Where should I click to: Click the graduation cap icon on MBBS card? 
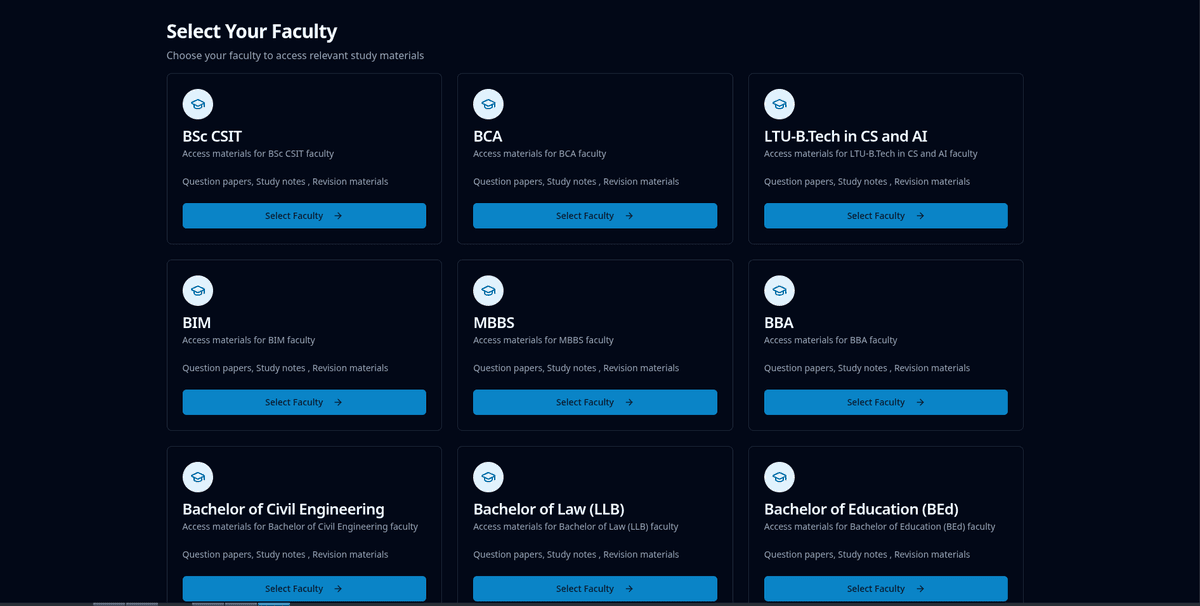488,290
